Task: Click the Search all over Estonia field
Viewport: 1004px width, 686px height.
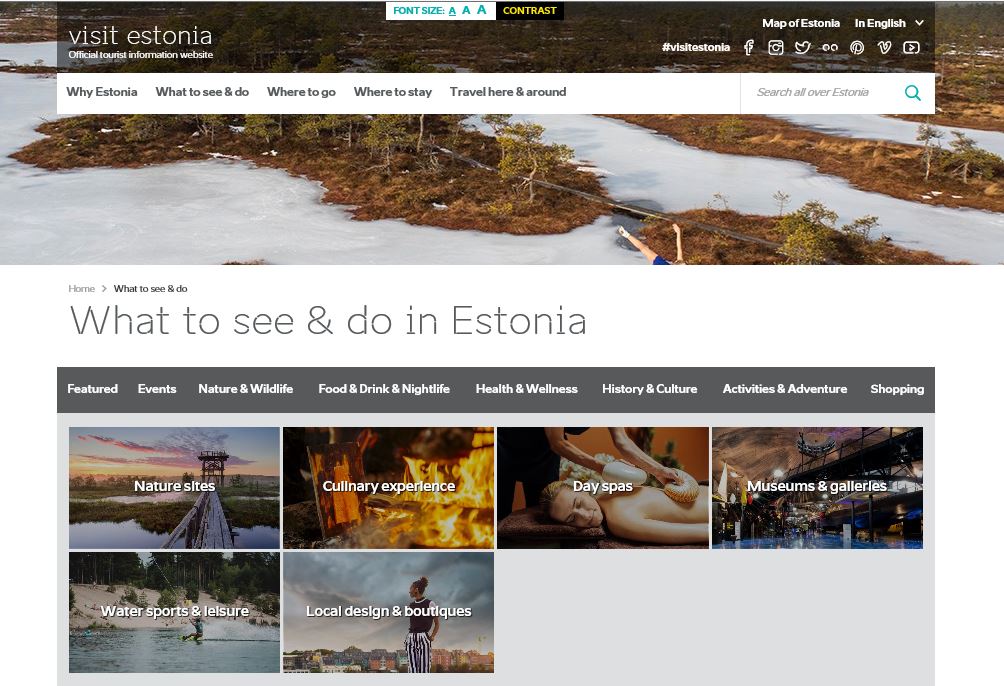Action: click(822, 93)
